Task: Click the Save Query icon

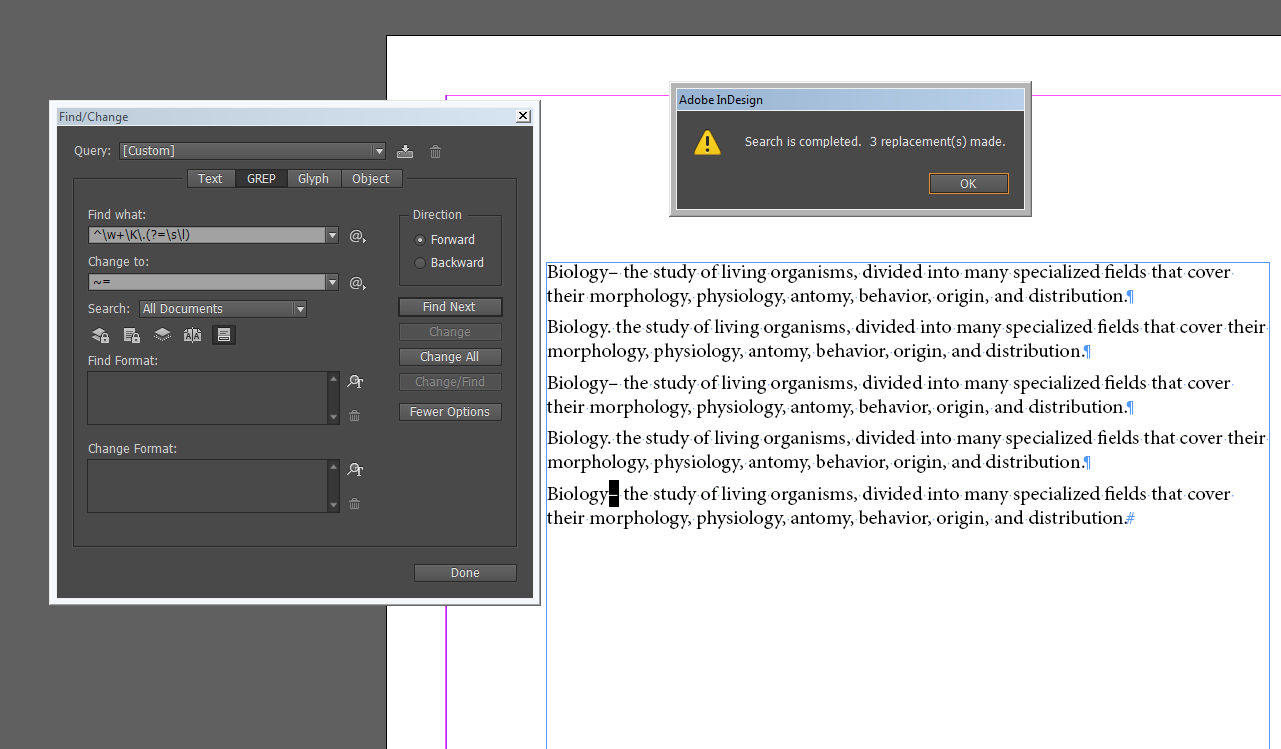Action: [x=404, y=151]
